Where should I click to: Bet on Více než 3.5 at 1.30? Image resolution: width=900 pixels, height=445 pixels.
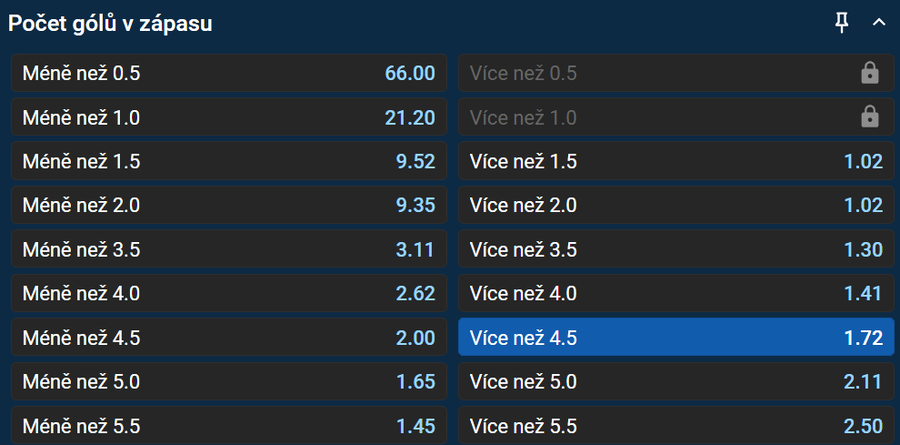[676, 250]
